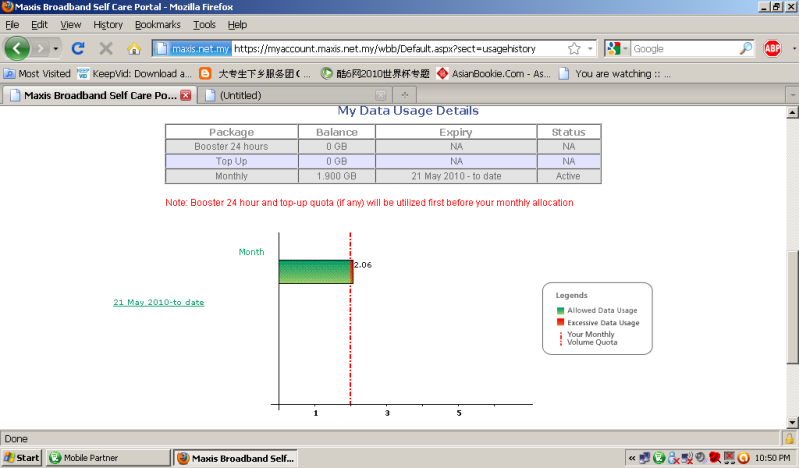Screen dimensions: 799x468
Task: Open the Tools menu
Action: 204,24
